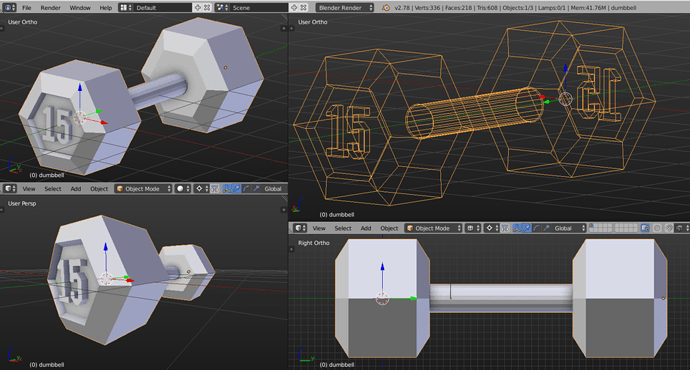Open solid shading selector in top-left viewport header
690x370 pixels.
tap(183, 189)
